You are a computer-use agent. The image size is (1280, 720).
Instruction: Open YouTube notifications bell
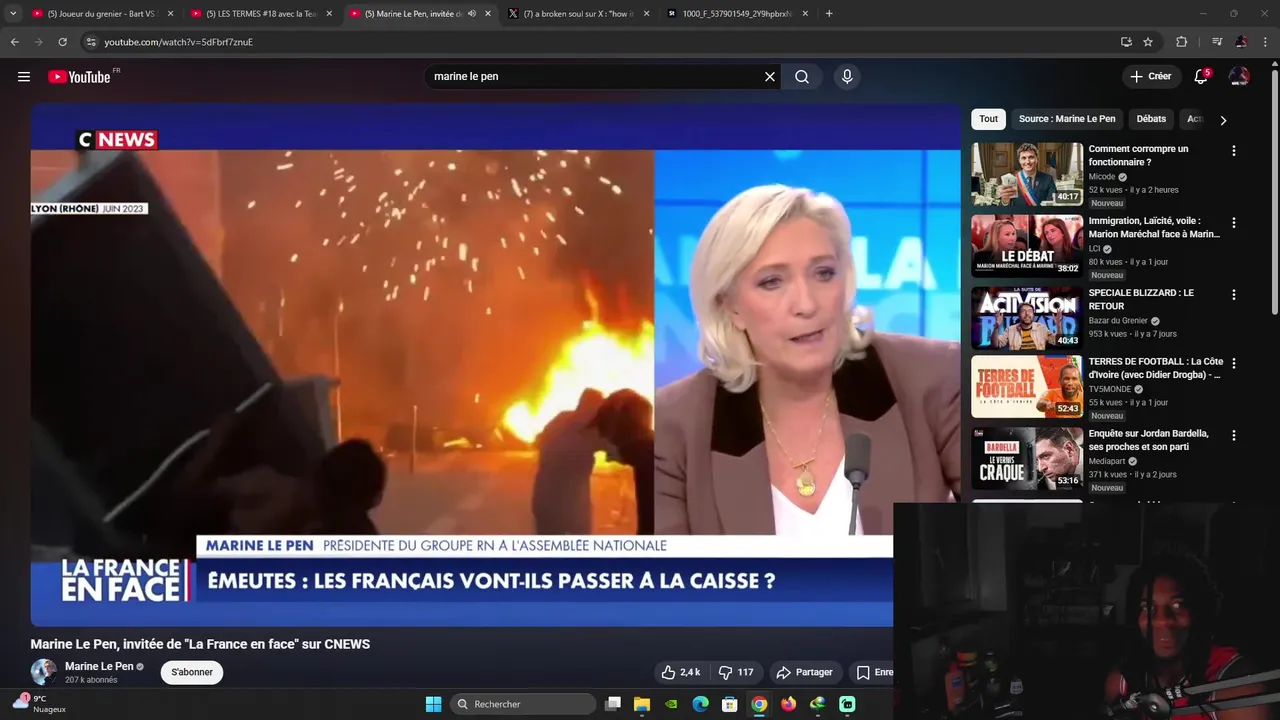pos(1201,77)
